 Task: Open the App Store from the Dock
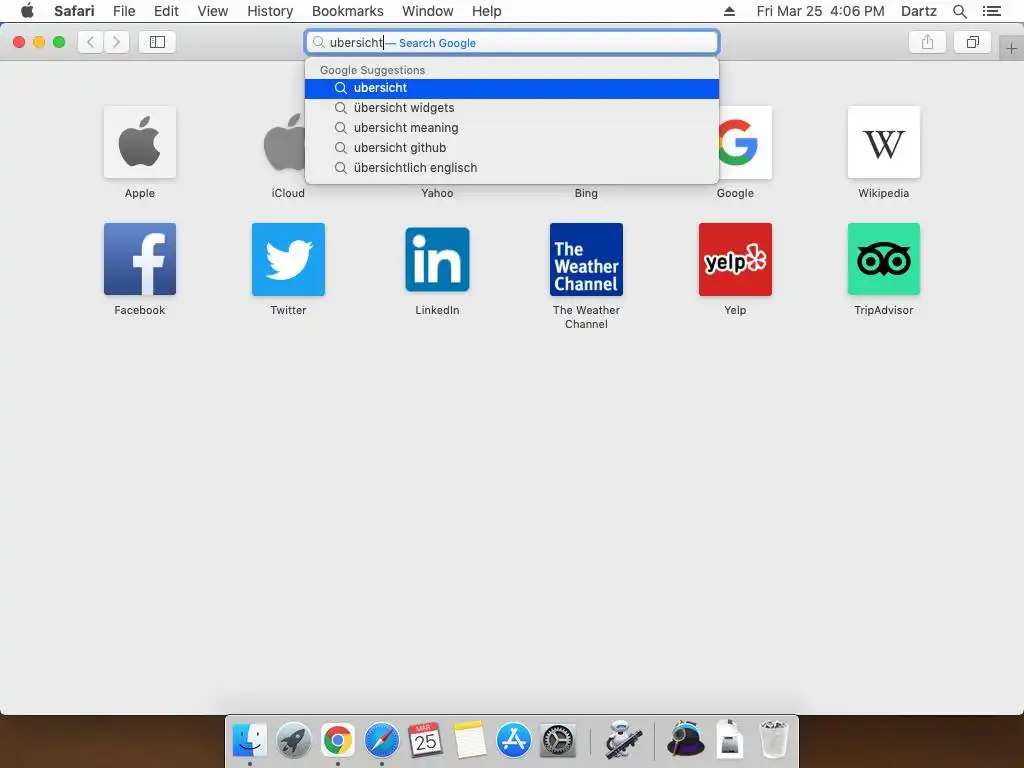(x=514, y=740)
